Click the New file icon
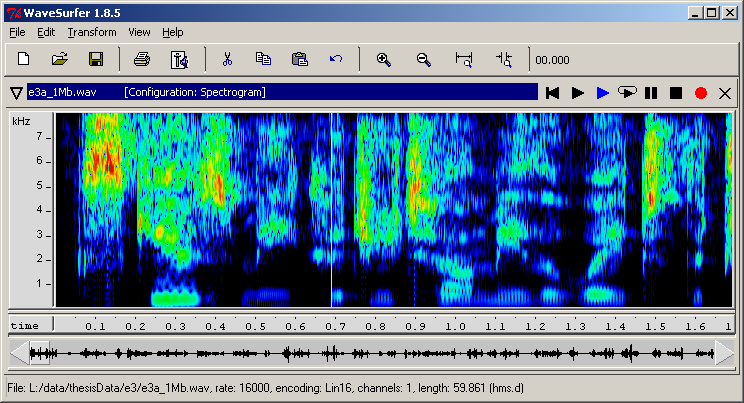Viewport: 744px width, 403px height. pos(24,59)
